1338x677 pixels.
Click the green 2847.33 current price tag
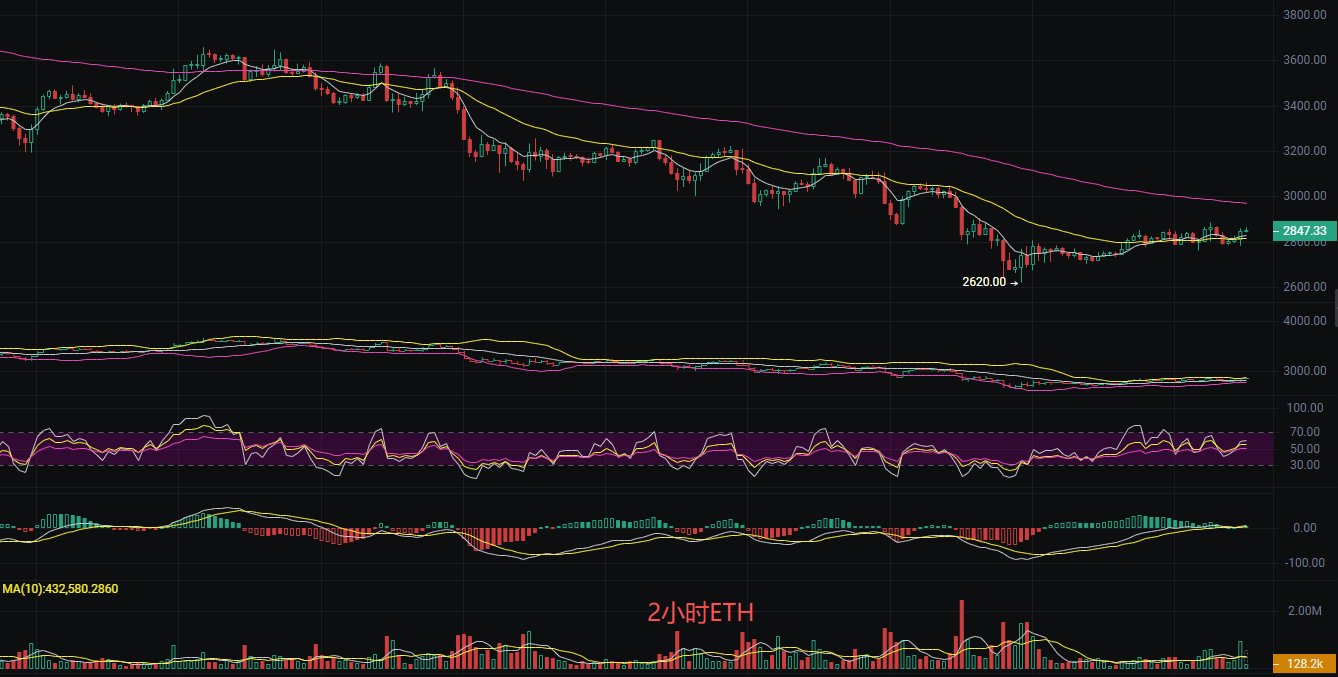click(1301, 231)
